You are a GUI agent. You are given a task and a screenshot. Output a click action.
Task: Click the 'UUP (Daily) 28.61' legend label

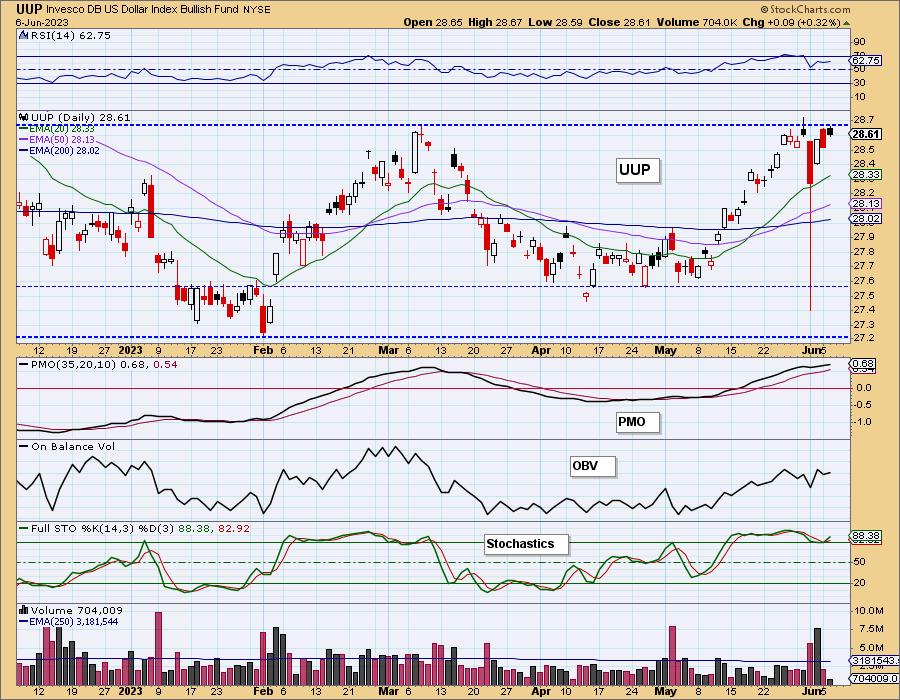point(81,117)
